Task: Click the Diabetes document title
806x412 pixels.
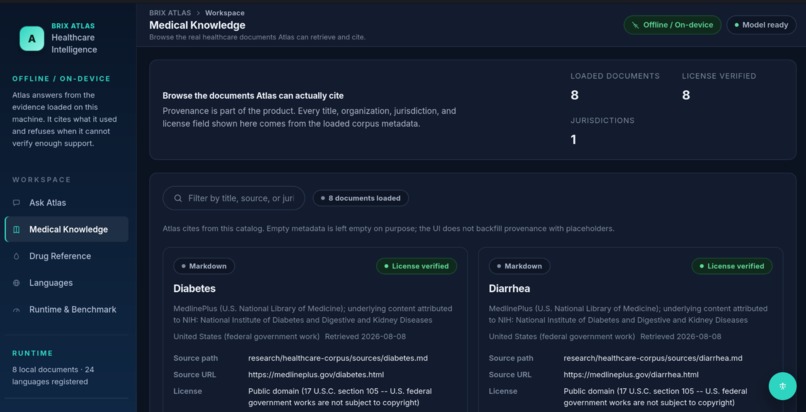Action: point(194,288)
